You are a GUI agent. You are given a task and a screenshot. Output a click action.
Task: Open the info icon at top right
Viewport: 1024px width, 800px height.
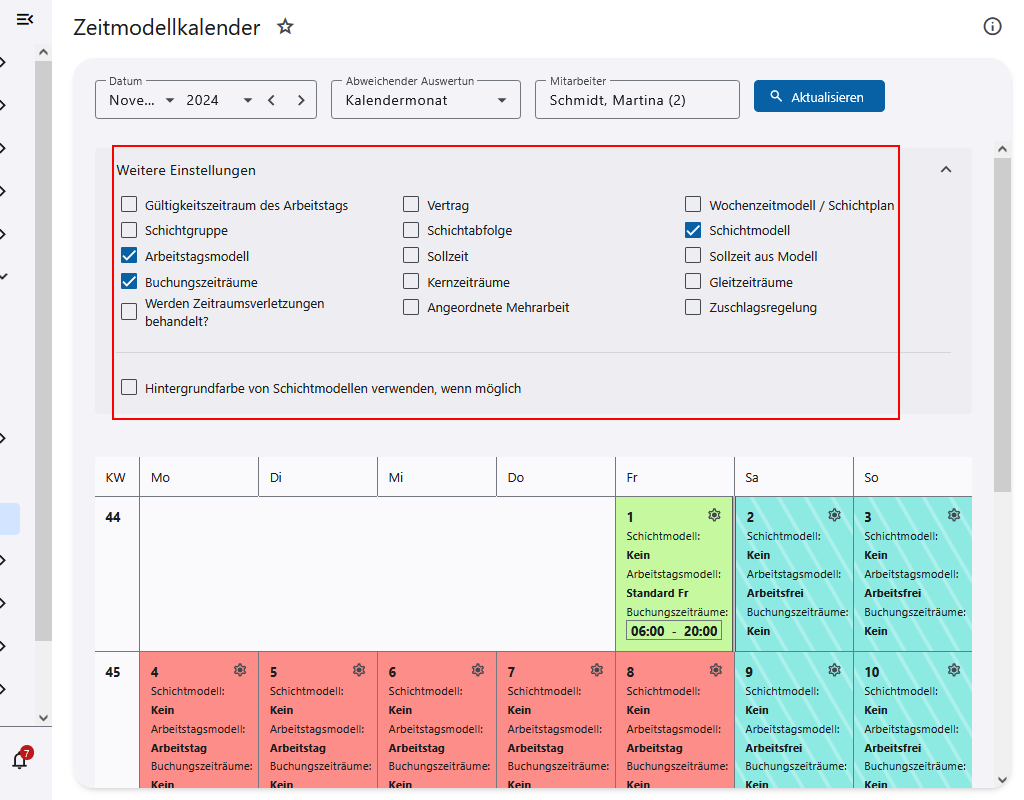tap(992, 27)
